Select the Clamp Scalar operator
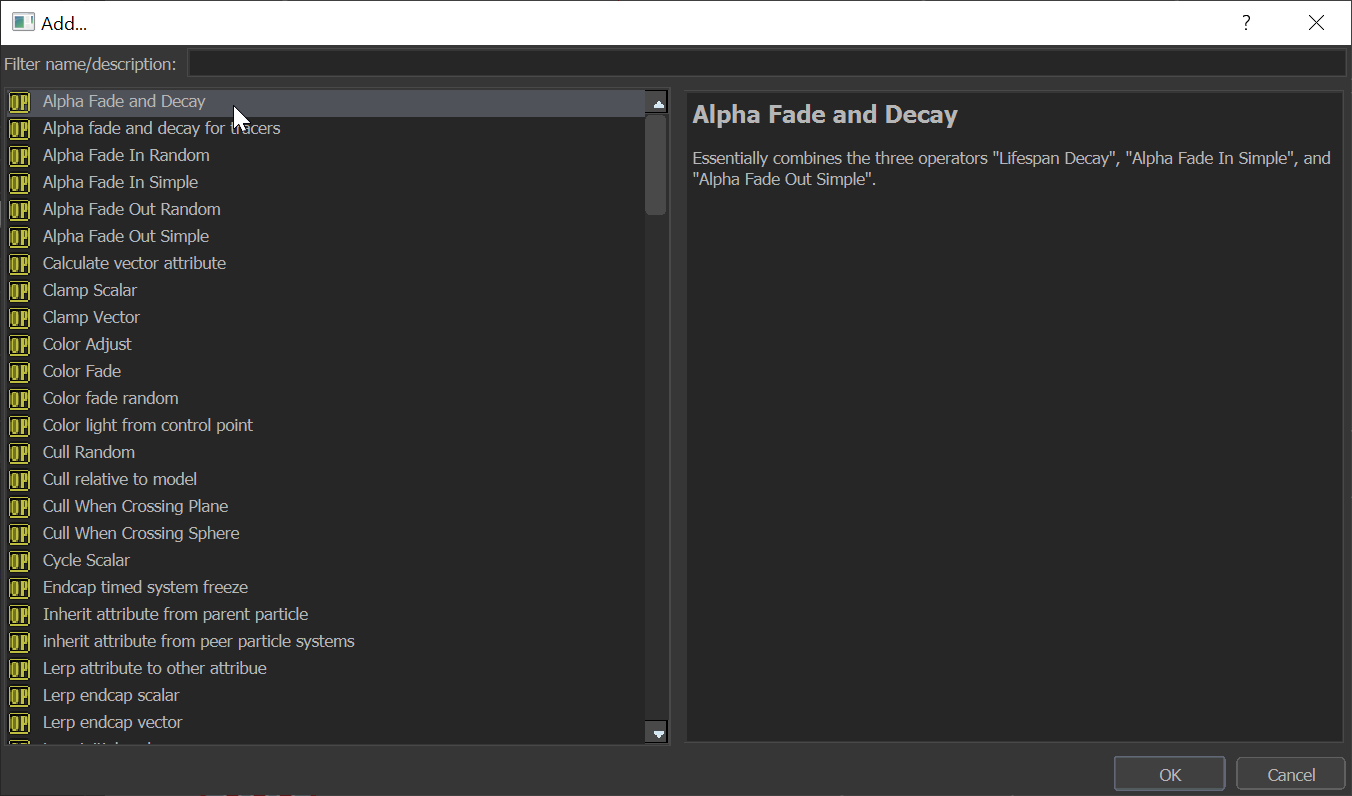 coord(326,291)
